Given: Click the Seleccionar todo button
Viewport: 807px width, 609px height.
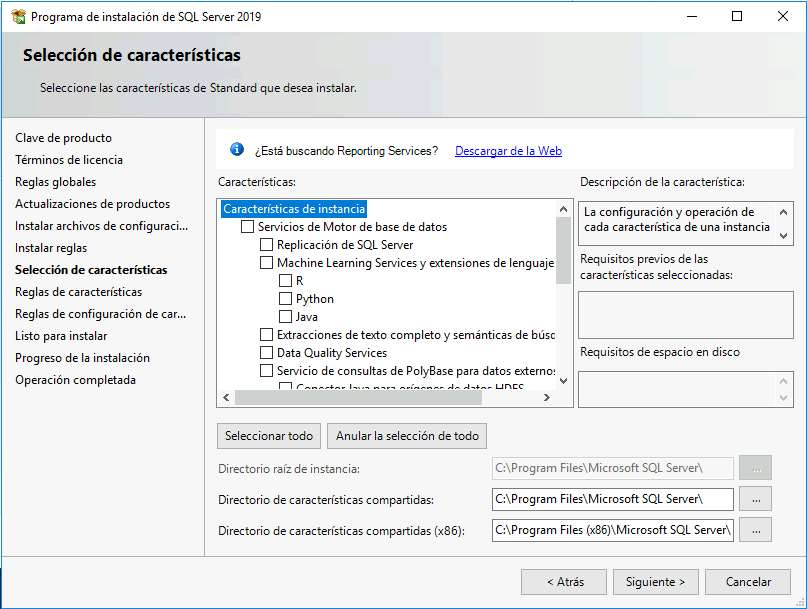Looking at the screenshot, I should pos(269,436).
